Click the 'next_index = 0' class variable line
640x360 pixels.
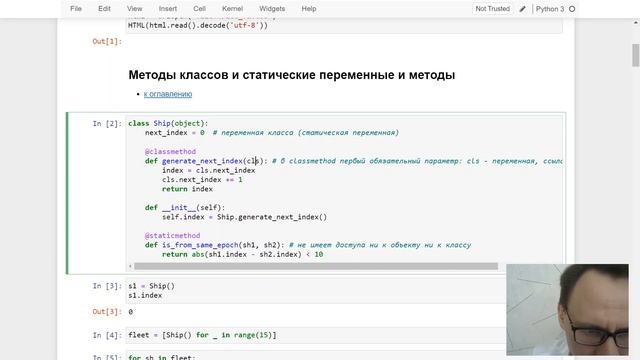tap(175, 133)
